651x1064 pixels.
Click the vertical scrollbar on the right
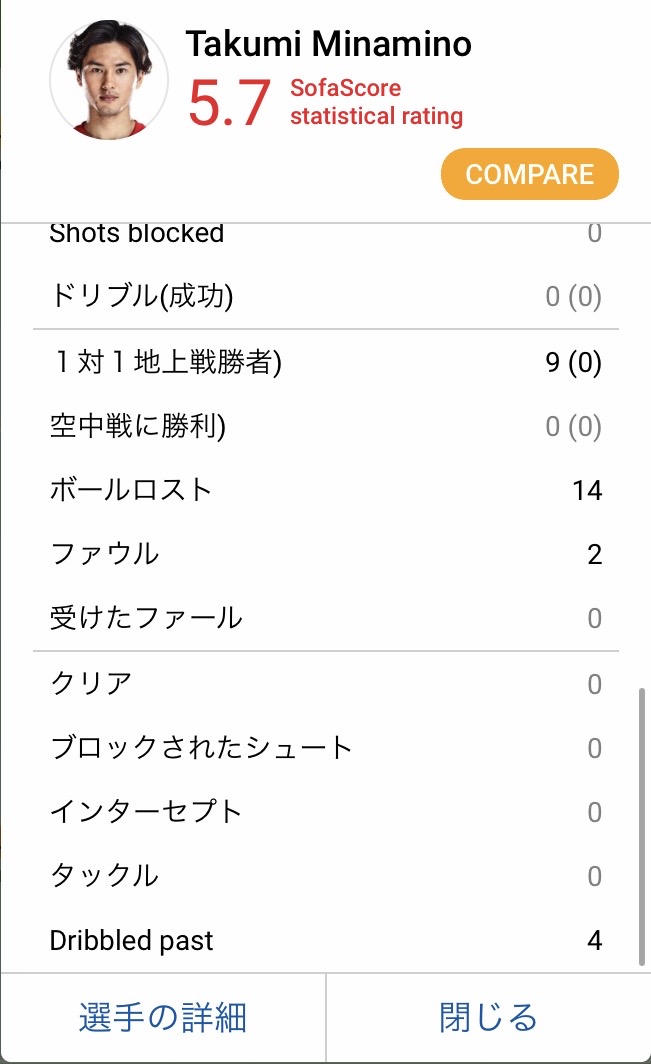(643, 825)
